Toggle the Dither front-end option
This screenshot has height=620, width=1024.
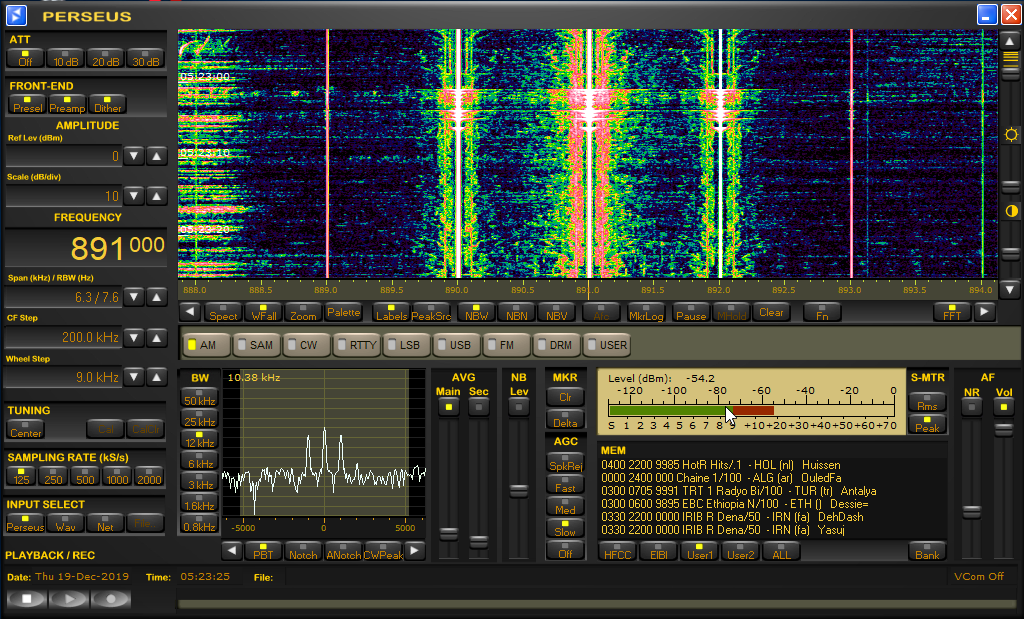click(x=107, y=104)
